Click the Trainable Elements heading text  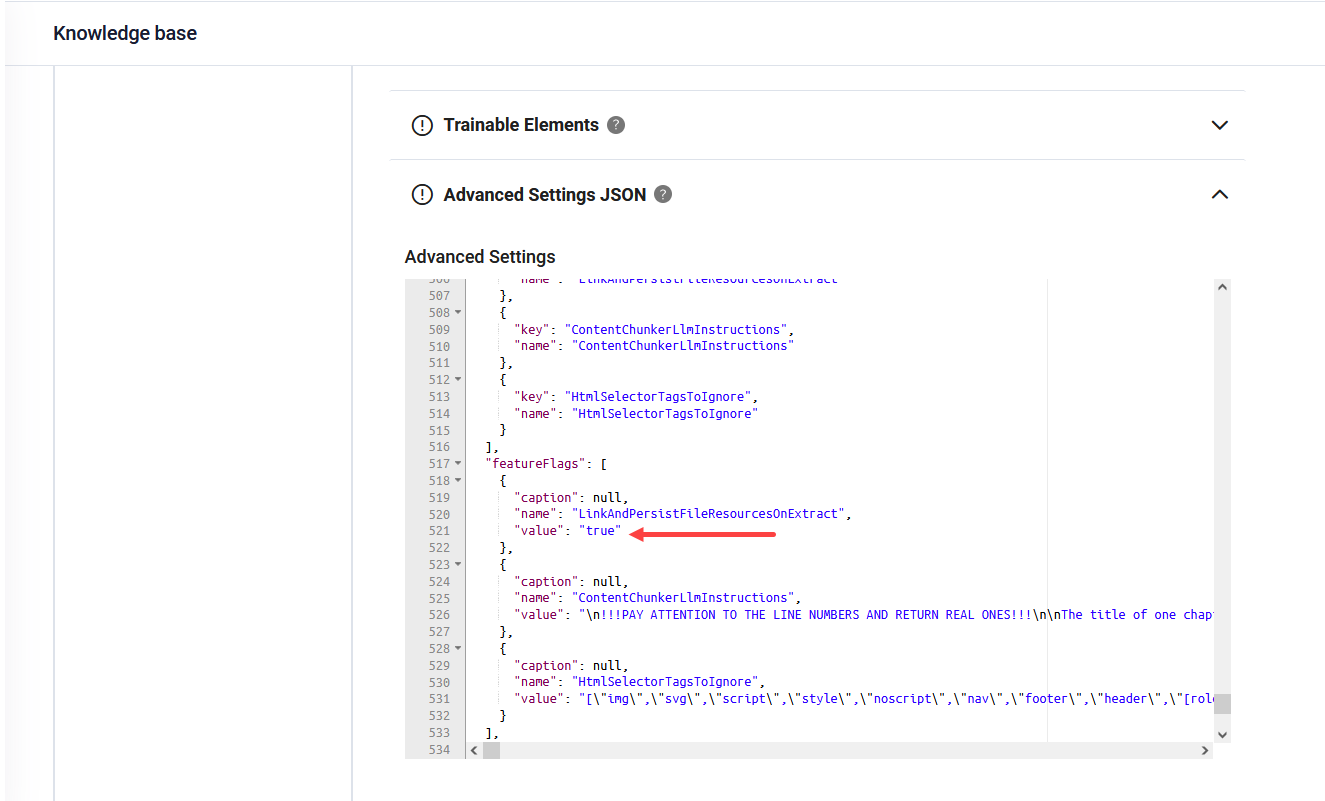pyautogui.click(x=521, y=125)
